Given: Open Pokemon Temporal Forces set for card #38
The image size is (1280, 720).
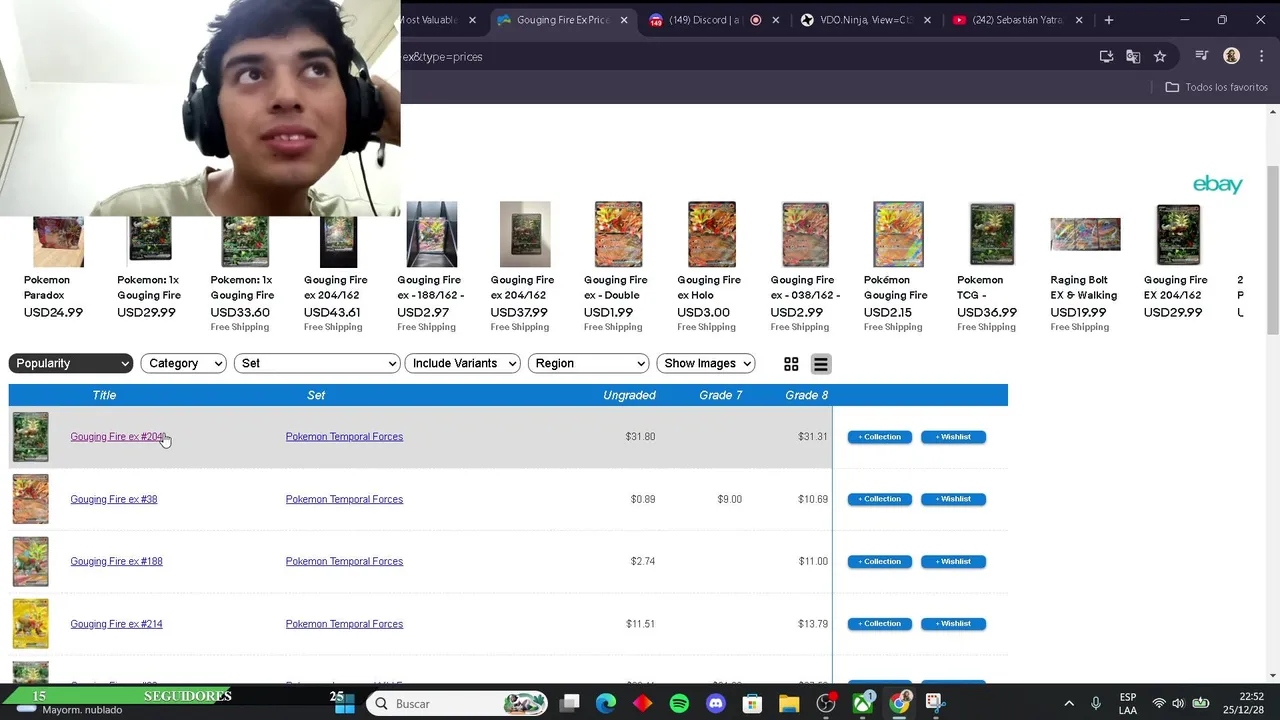Looking at the screenshot, I should (344, 499).
